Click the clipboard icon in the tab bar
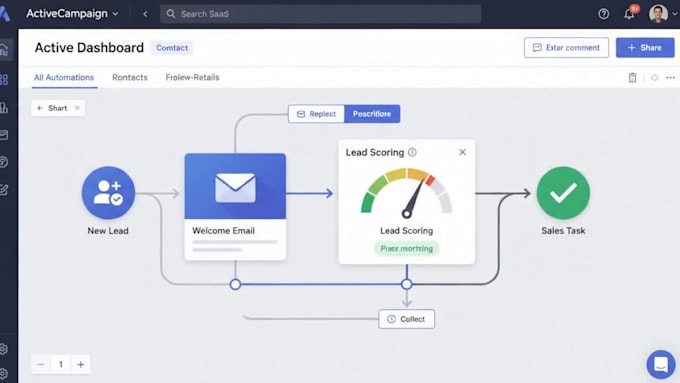The width and height of the screenshot is (680, 383). coord(632,78)
